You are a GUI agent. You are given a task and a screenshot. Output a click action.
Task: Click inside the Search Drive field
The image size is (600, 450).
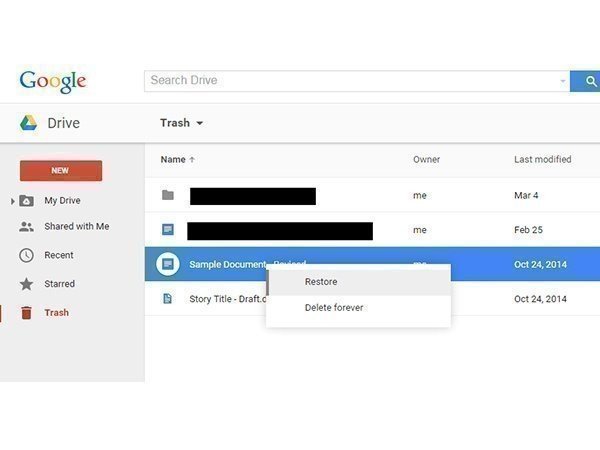coord(350,81)
